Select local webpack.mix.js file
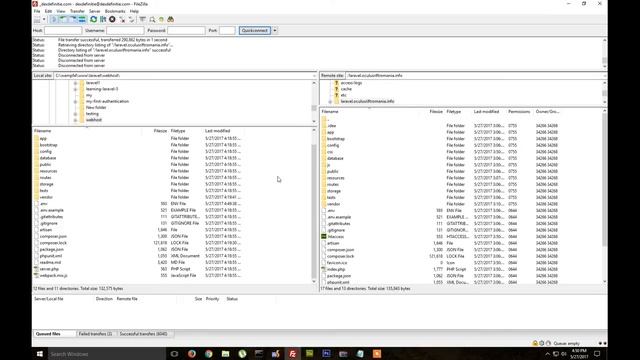Screen dimensions: 640x360 click(53, 276)
